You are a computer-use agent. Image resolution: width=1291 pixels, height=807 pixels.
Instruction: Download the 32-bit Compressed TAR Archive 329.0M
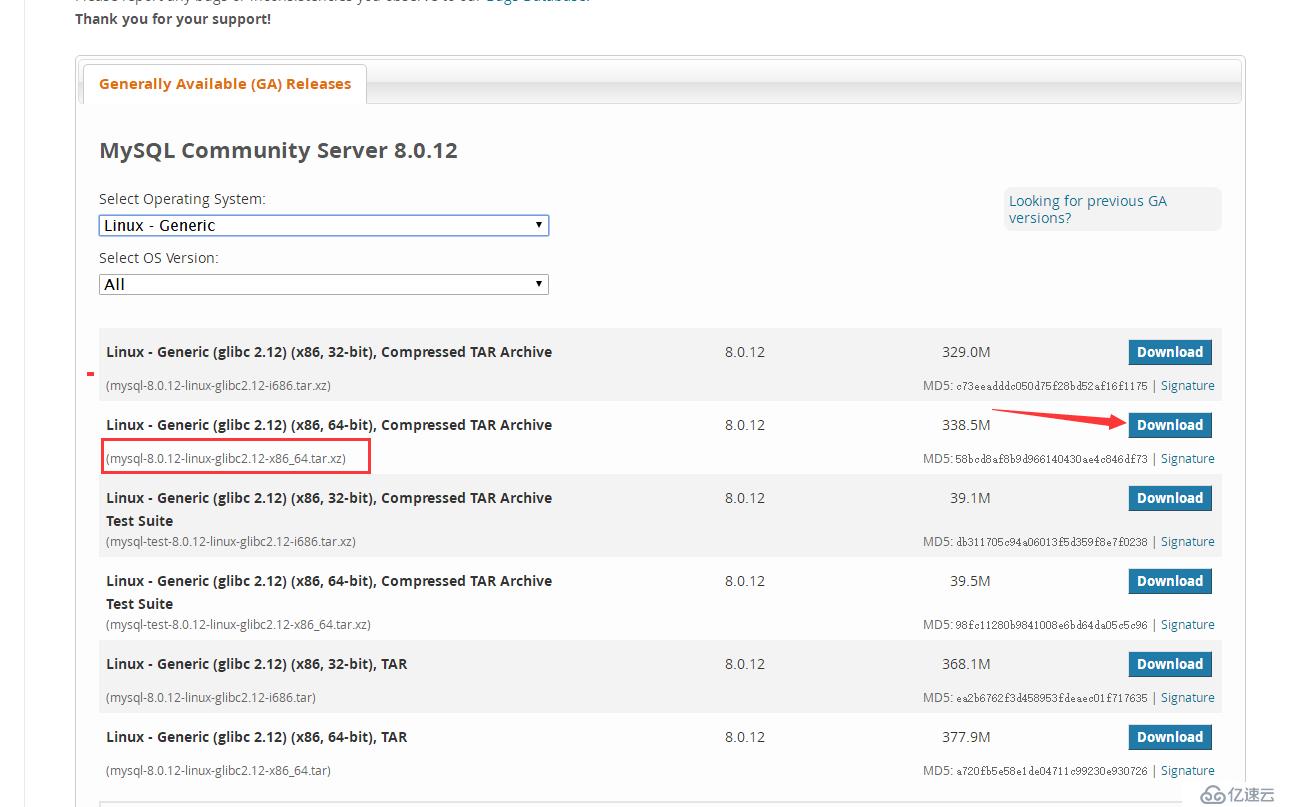pos(1170,352)
